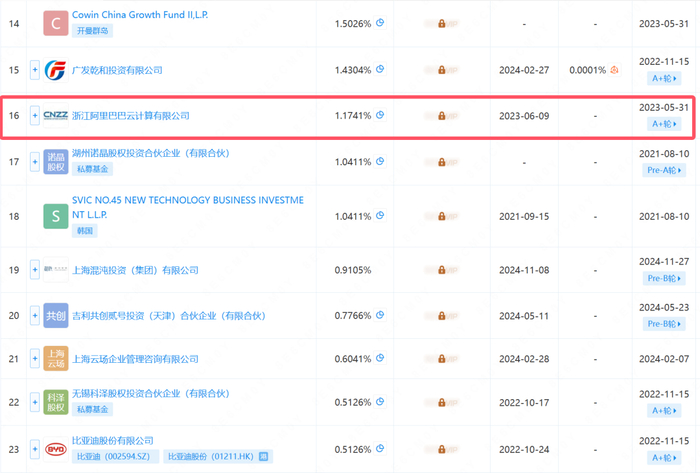Open A+轮 dropdown in 广发乾和 row
700x473 pixels.
(x=664, y=79)
